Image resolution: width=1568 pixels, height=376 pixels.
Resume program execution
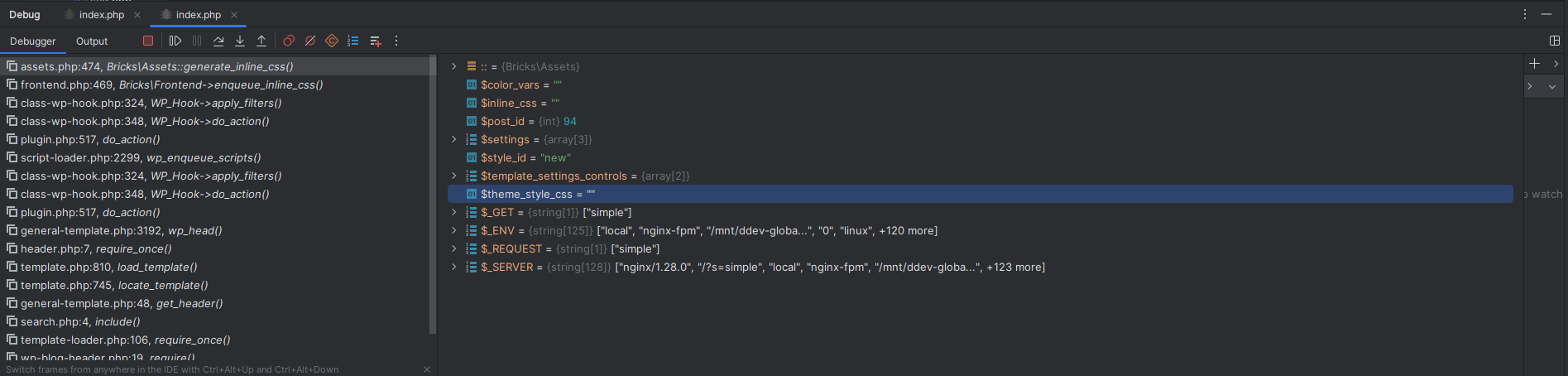(x=175, y=41)
